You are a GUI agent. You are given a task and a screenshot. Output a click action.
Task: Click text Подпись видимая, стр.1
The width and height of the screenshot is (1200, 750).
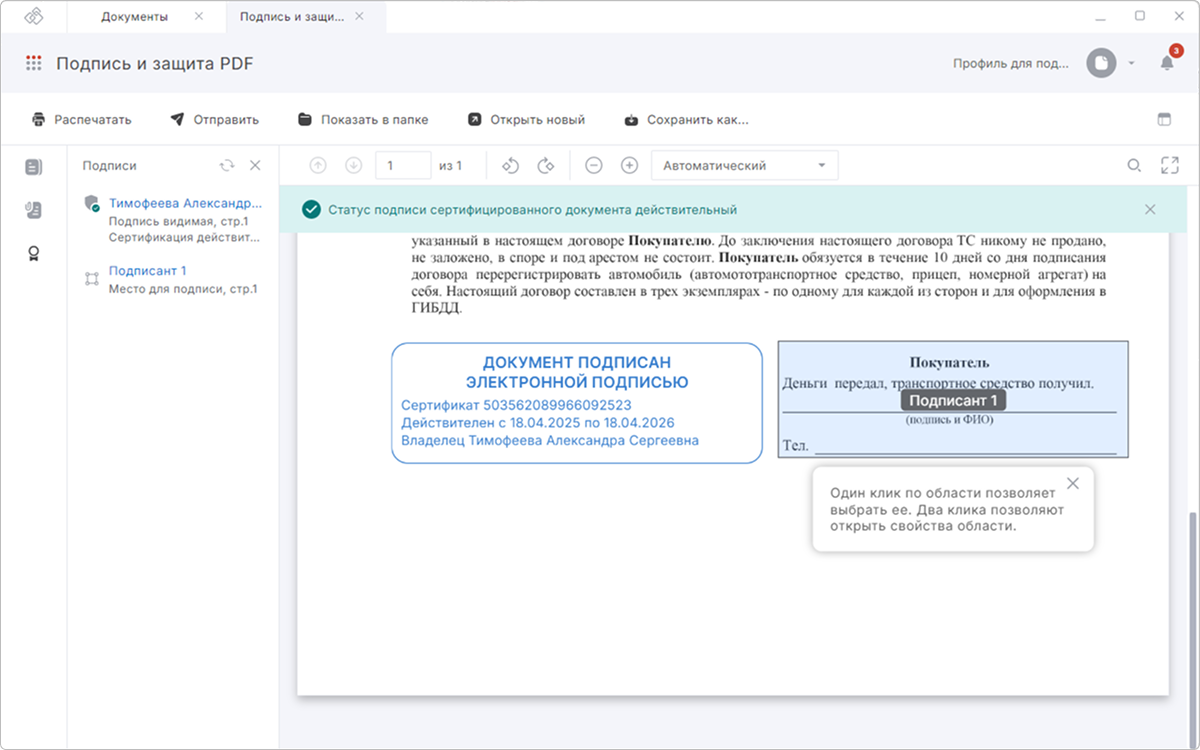[178, 221]
